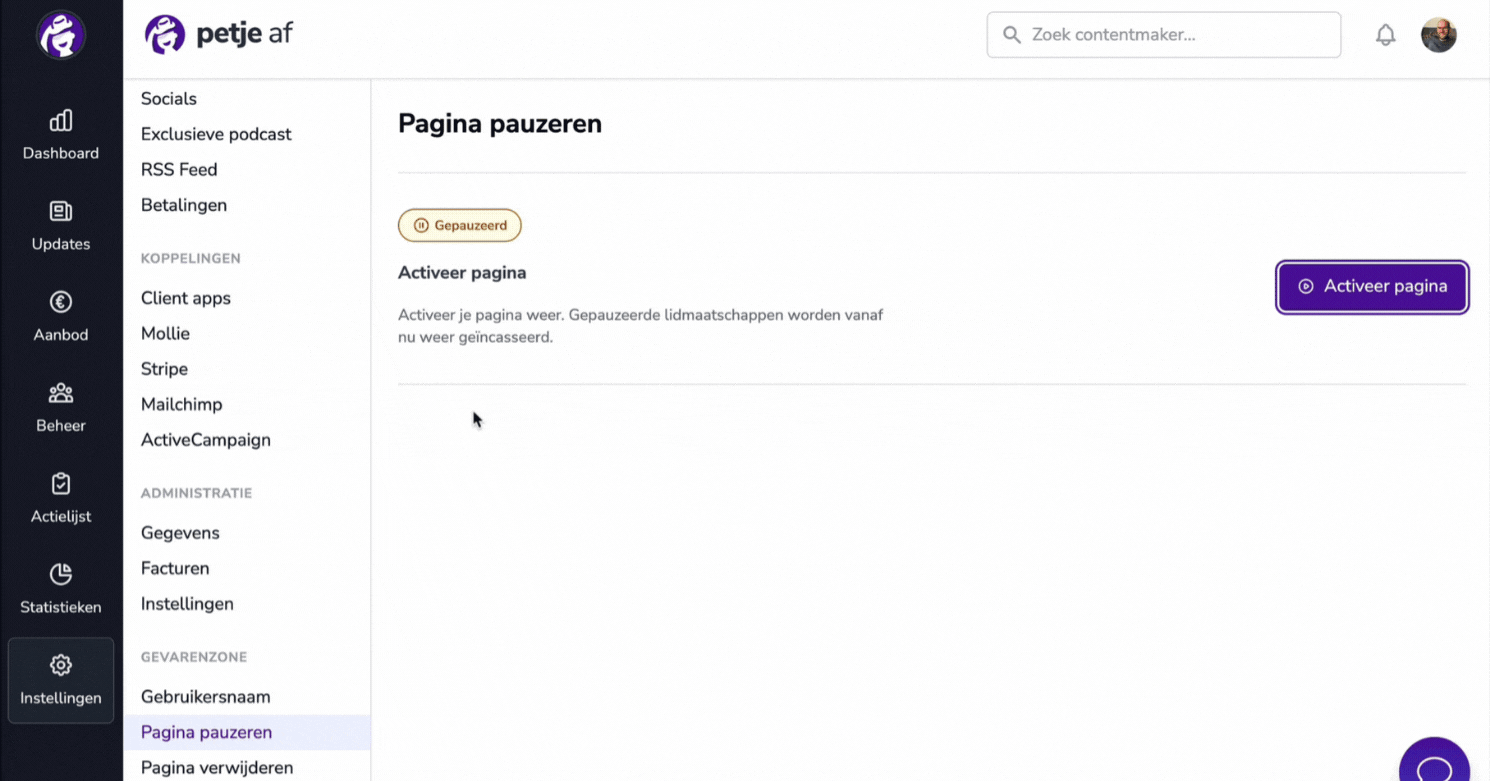Viewport: 1490px width, 782px height.
Task: Open the Actielijst checklist icon
Action: (61, 484)
